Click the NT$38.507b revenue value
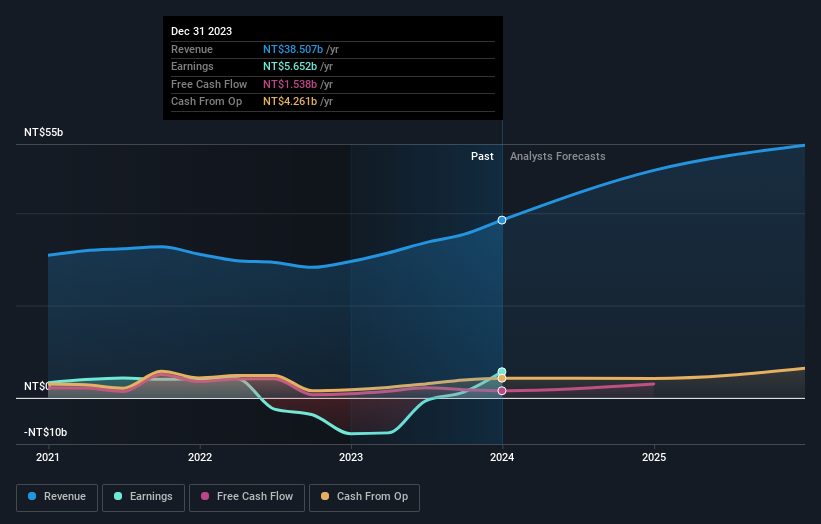This screenshot has height=524, width=821. pyautogui.click(x=293, y=49)
